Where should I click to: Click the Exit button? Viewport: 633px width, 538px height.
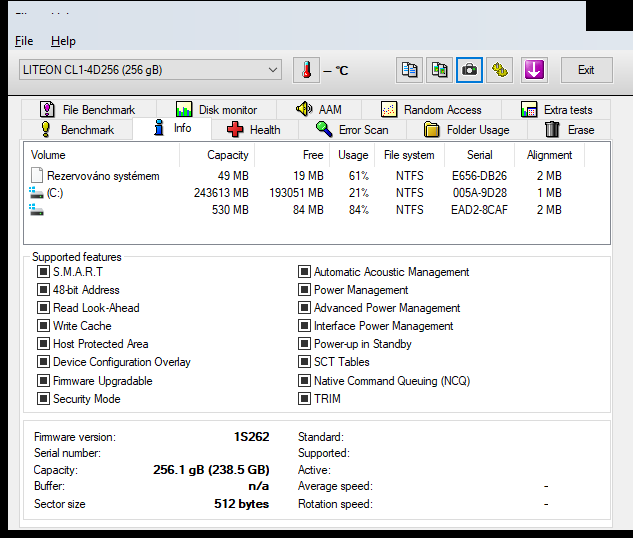pyautogui.click(x=587, y=70)
